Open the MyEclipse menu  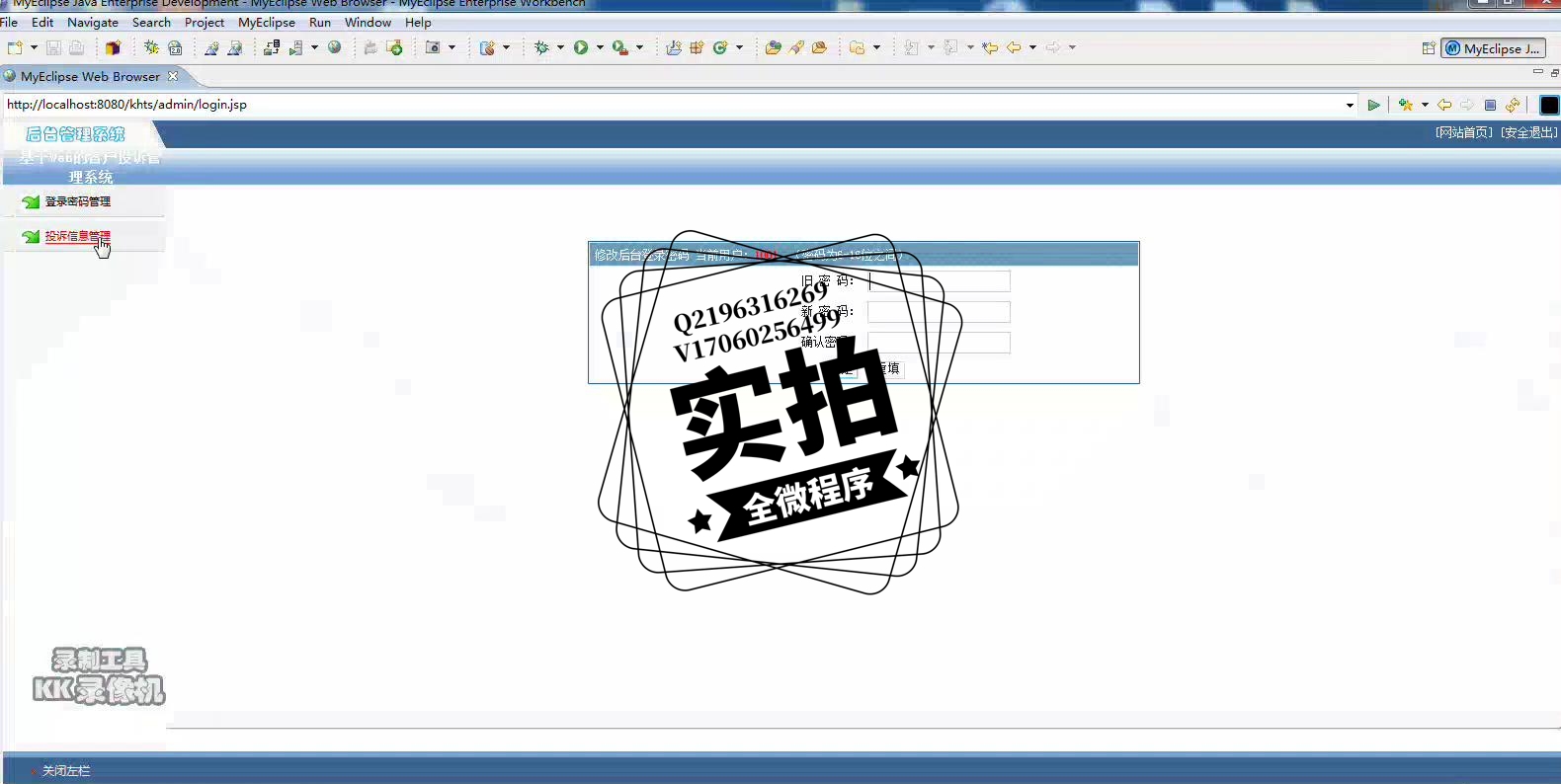[x=267, y=22]
